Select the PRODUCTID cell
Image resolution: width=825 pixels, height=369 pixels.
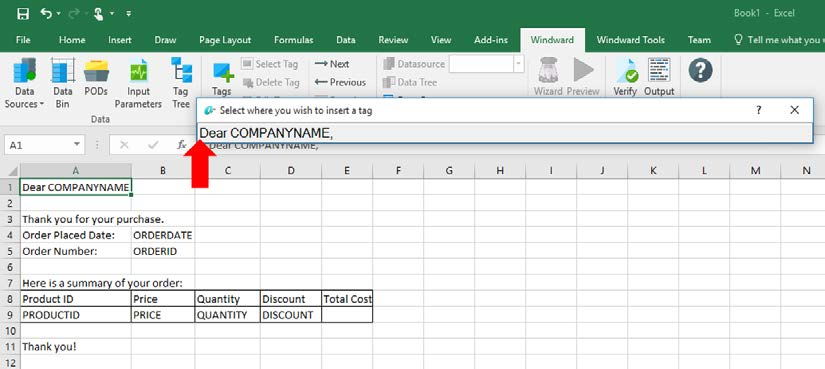pos(76,315)
